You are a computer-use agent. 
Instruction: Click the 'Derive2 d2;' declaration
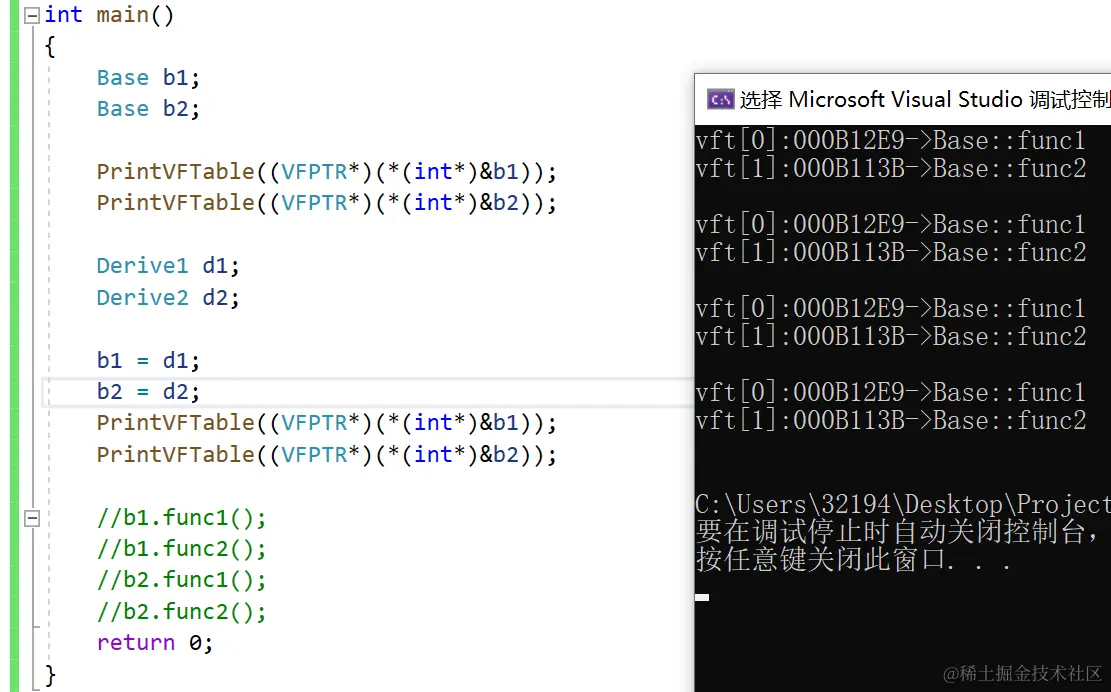(168, 297)
